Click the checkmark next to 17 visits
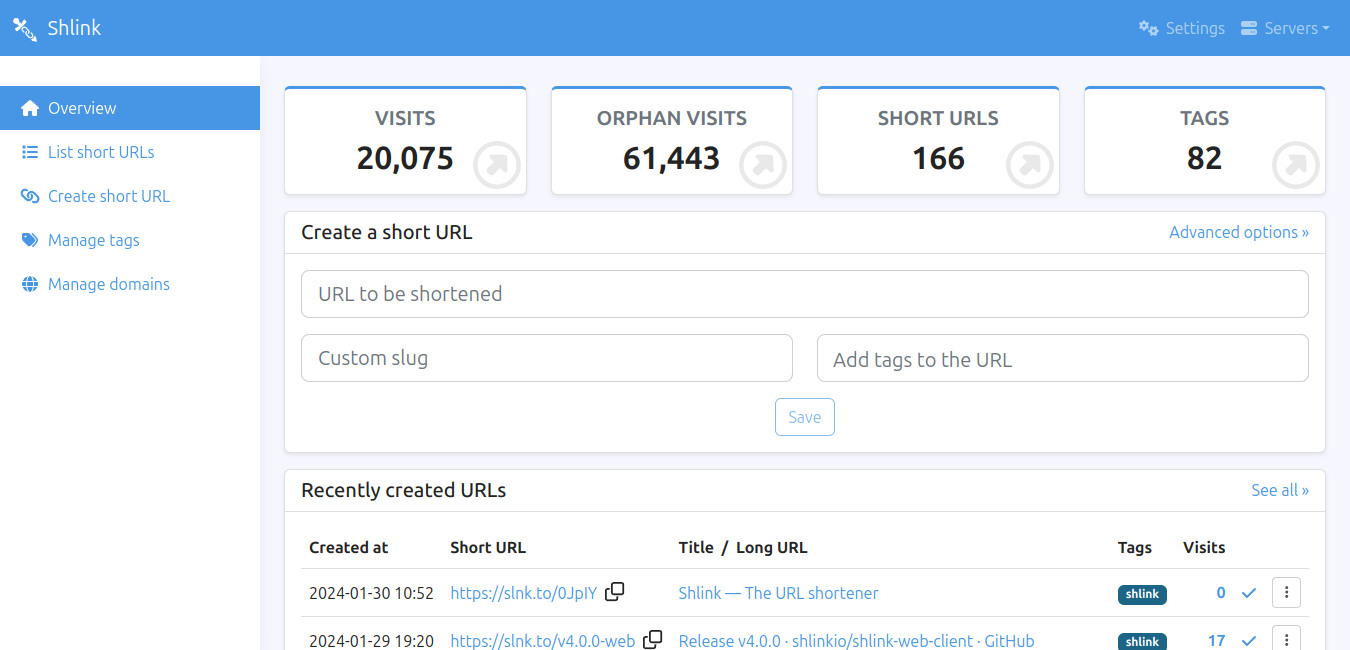1350x650 pixels. click(1248, 640)
